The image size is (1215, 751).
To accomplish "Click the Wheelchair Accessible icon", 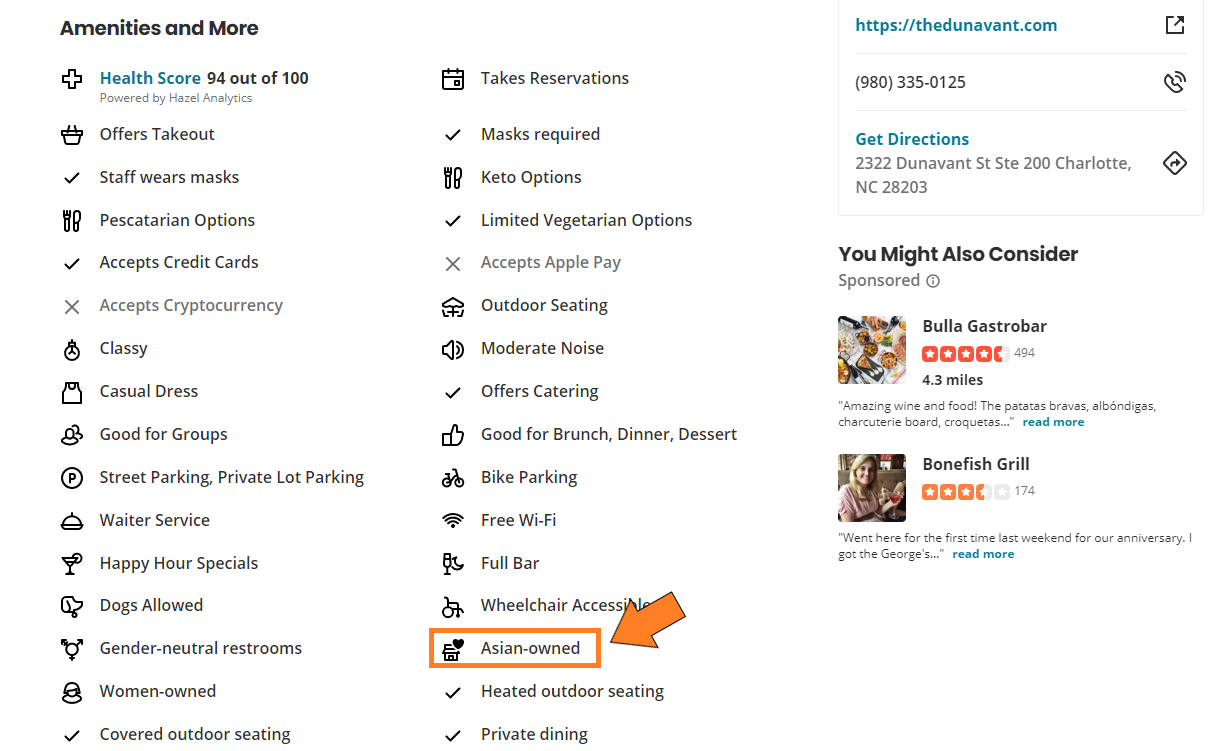I will pyautogui.click(x=453, y=606).
